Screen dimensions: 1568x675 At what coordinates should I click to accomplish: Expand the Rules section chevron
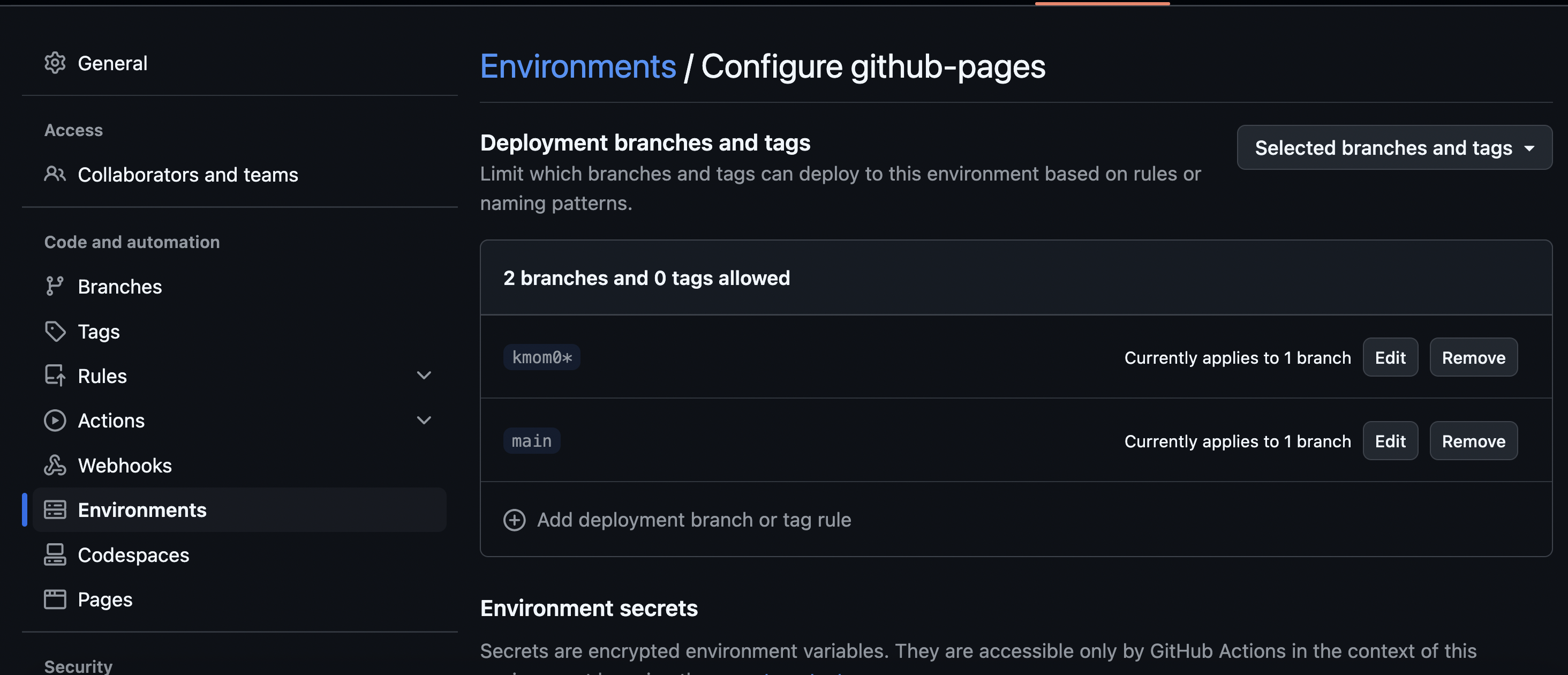click(424, 376)
